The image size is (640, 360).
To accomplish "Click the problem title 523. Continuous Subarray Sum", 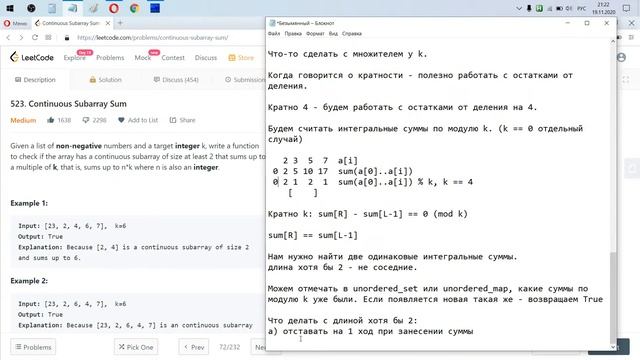I will tap(69, 104).
